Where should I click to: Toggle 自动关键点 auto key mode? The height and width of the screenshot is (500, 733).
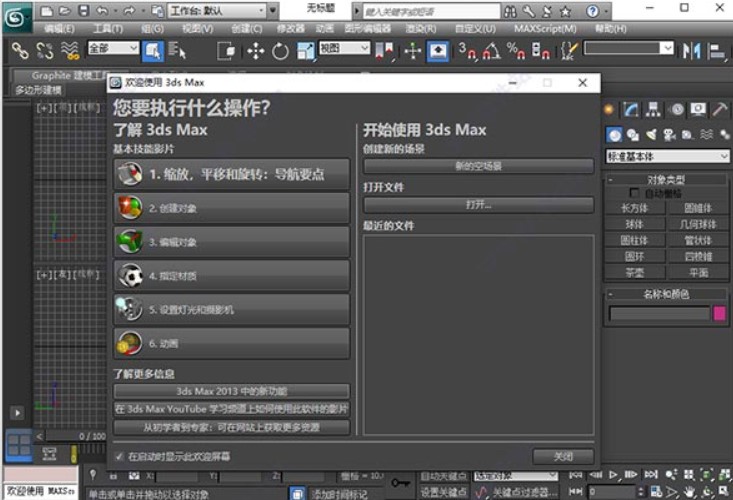tap(443, 476)
